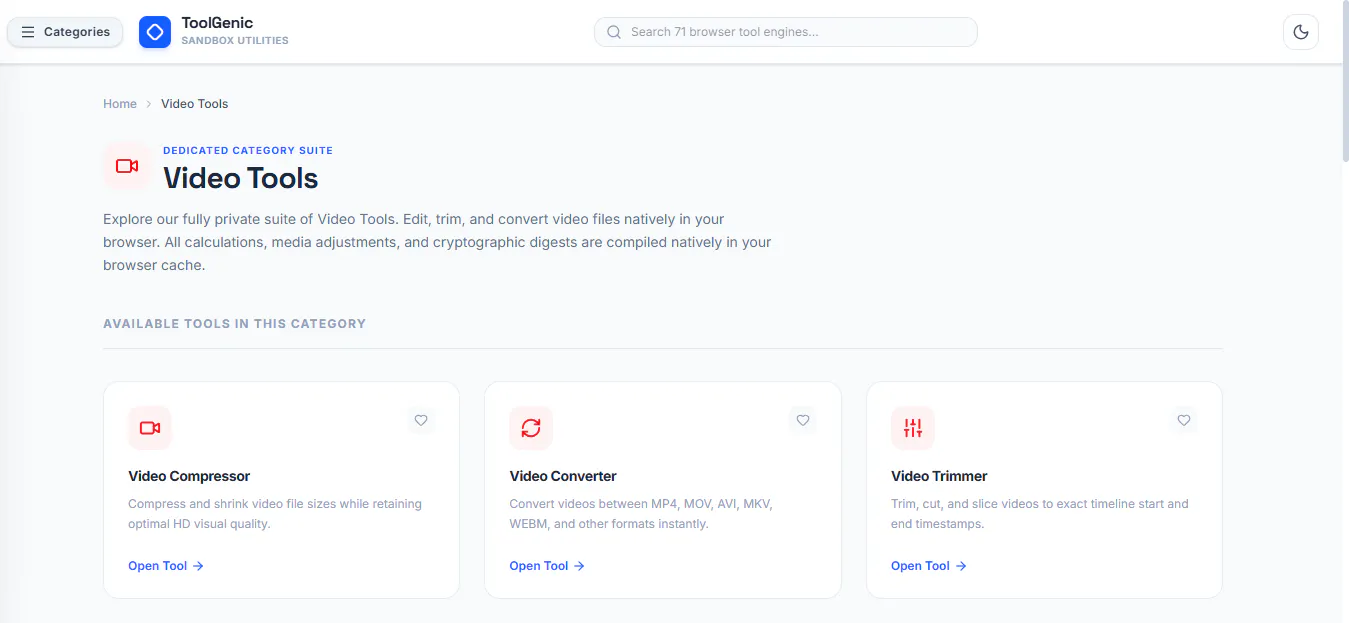
Task: Click the 'Available Tools in This Category' heading
Action: tap(234, 324)
